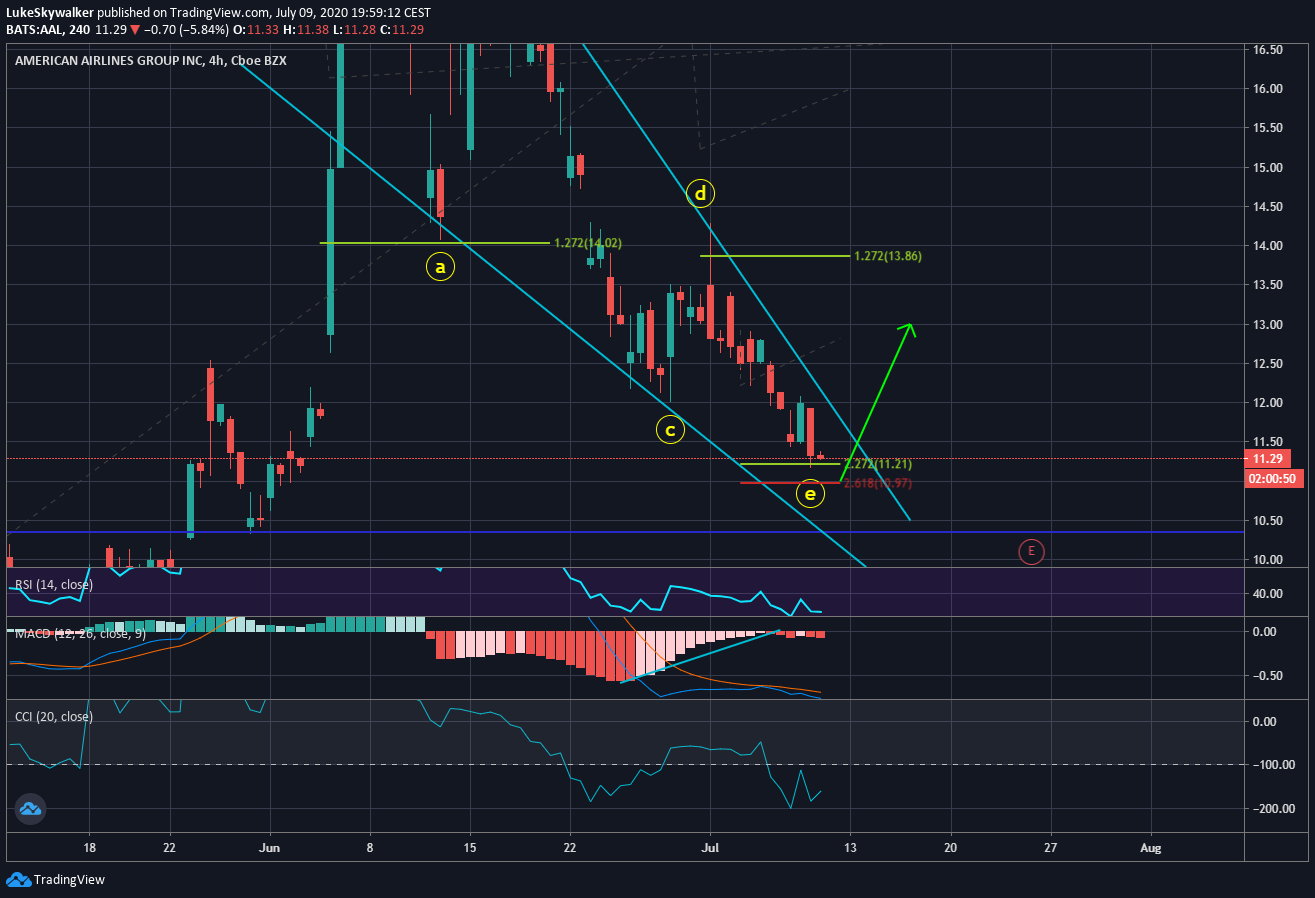Click the green arrowhead near 13.00
This screenshot has height=898, width=1315.
click(x=907, y=329)
